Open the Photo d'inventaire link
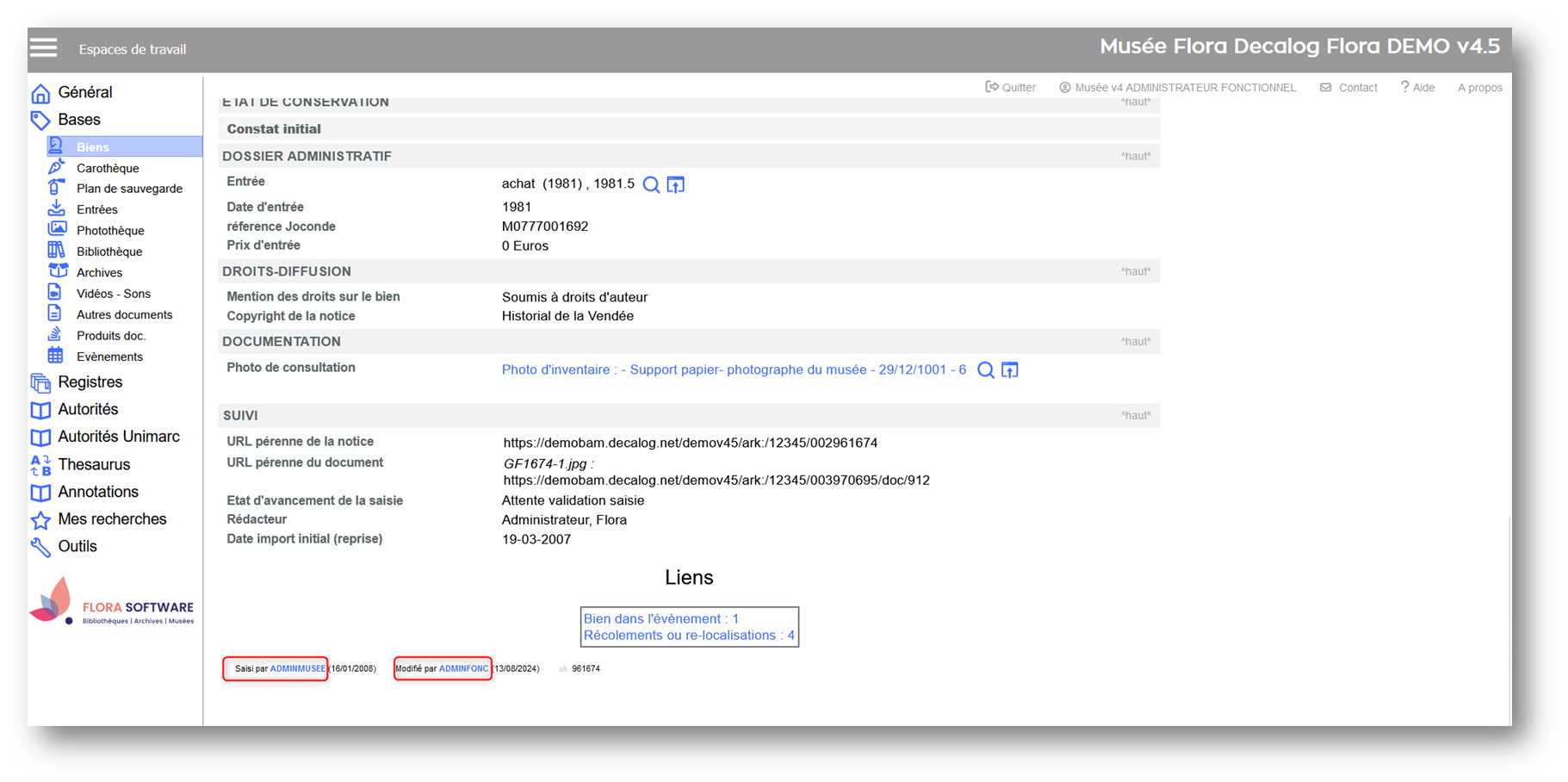 [x=734, y=369]
